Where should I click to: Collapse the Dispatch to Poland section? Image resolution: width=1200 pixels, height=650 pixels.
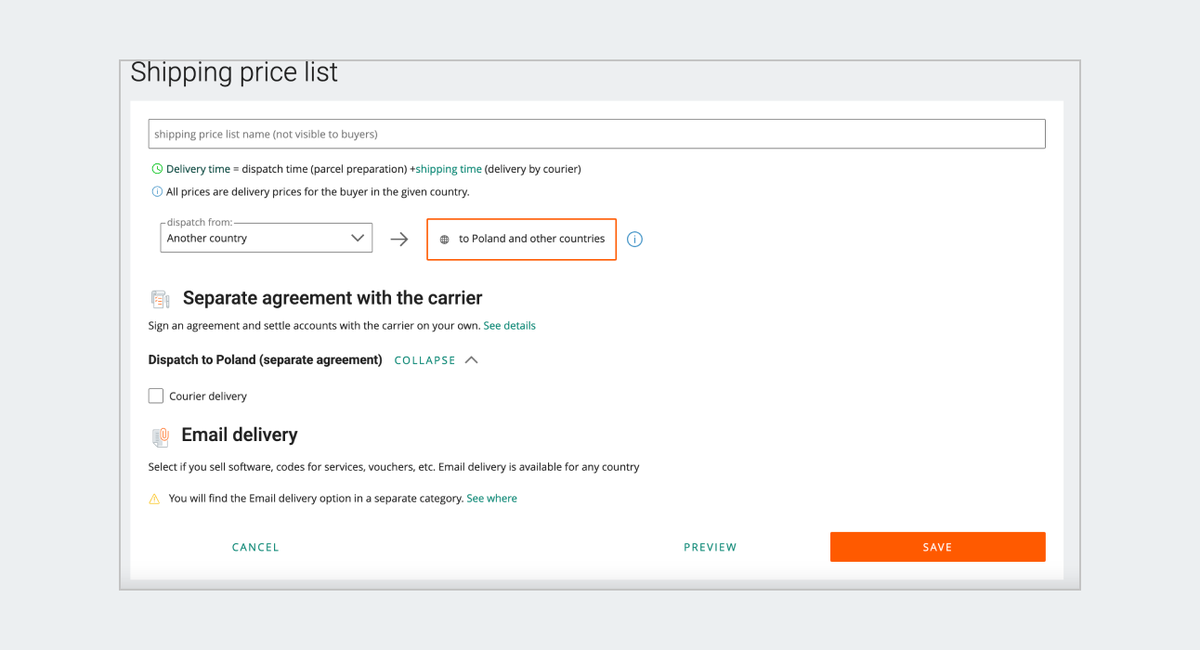(425, 360)
